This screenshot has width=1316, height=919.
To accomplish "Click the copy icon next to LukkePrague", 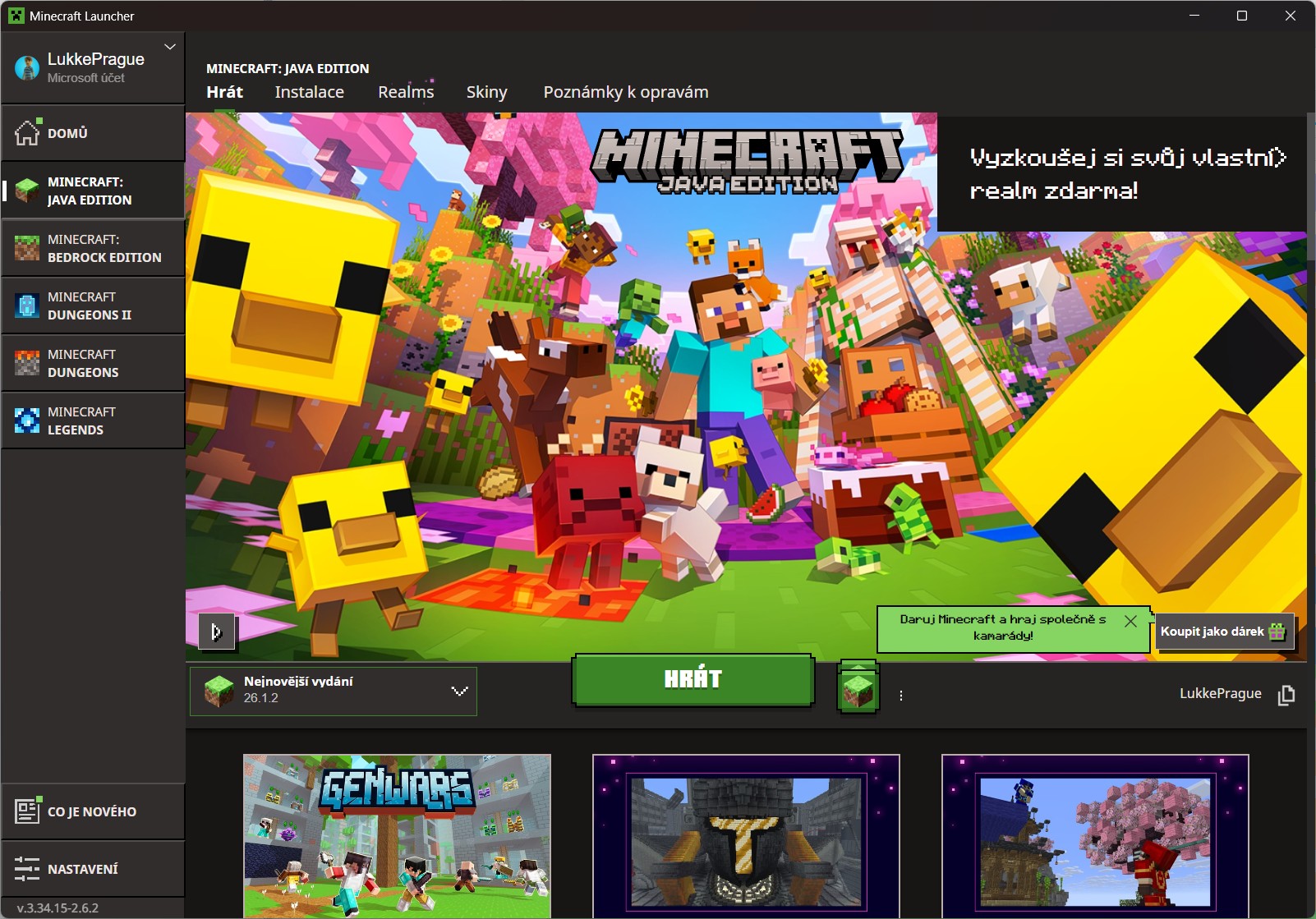I will pos(1286,695).
